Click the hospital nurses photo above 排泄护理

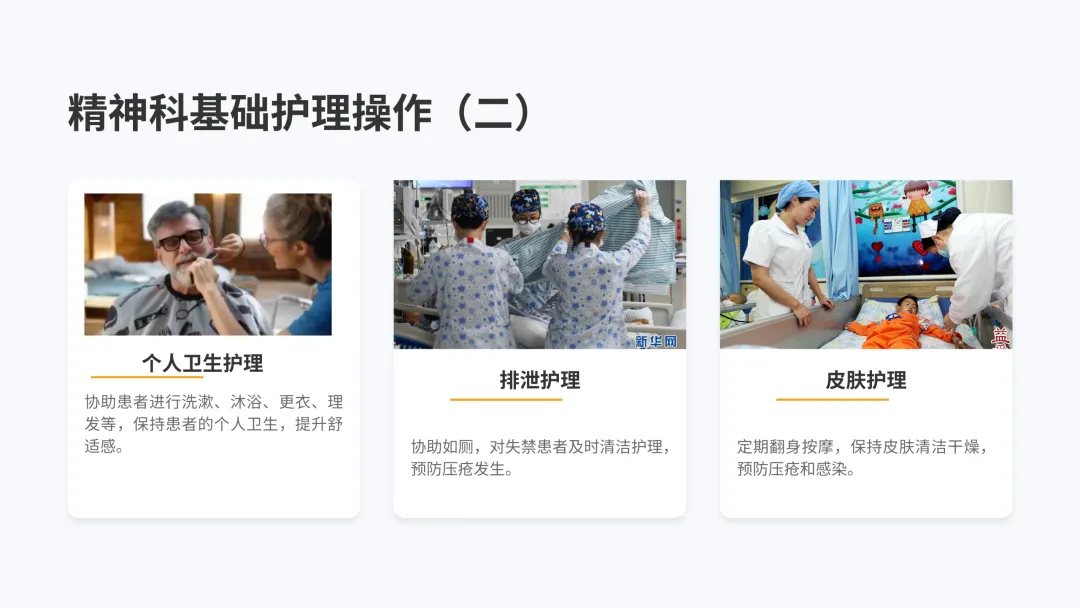coord(540,264)
